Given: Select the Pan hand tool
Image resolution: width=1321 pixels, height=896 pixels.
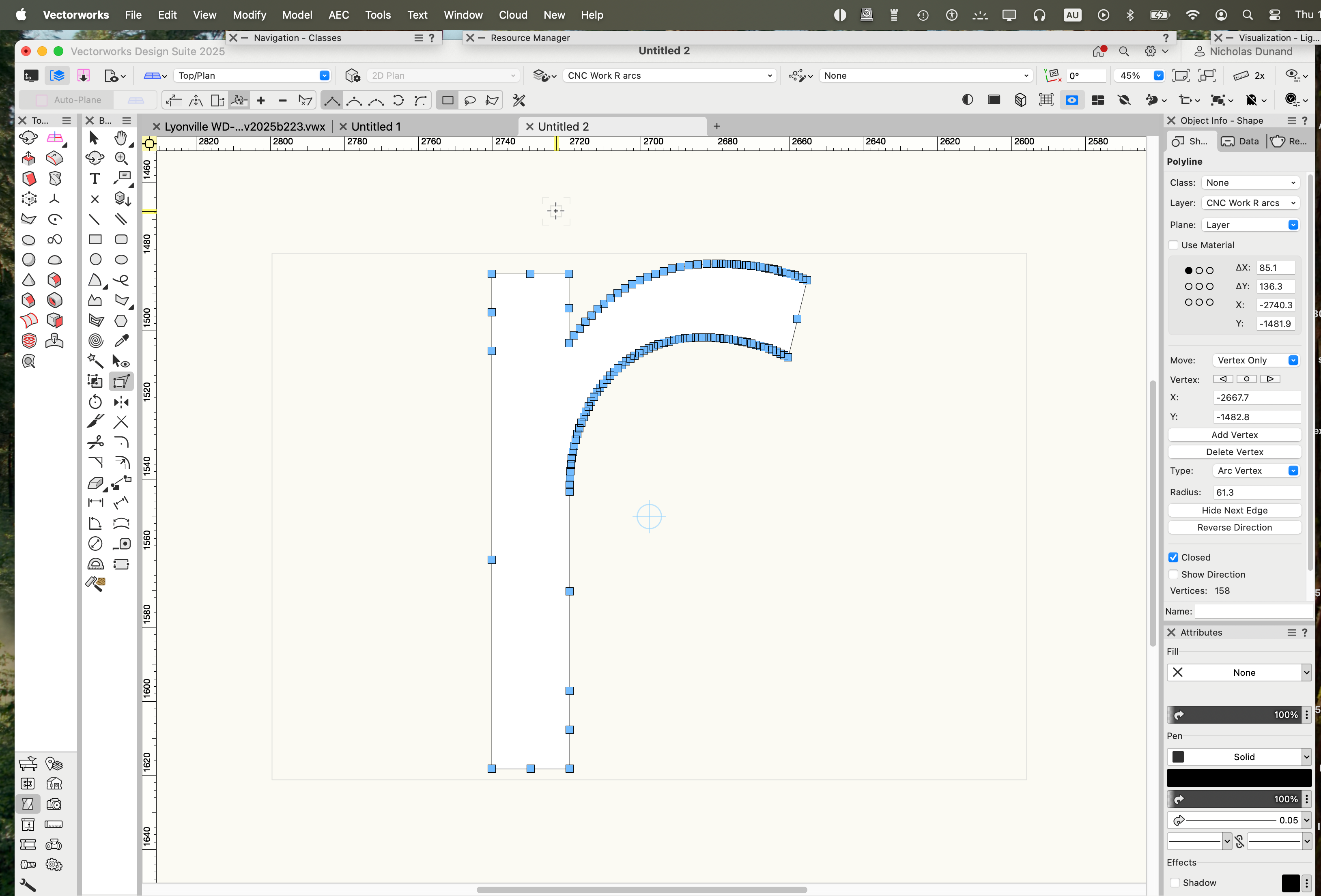Looking at the screenshot, I should [120, 138].
